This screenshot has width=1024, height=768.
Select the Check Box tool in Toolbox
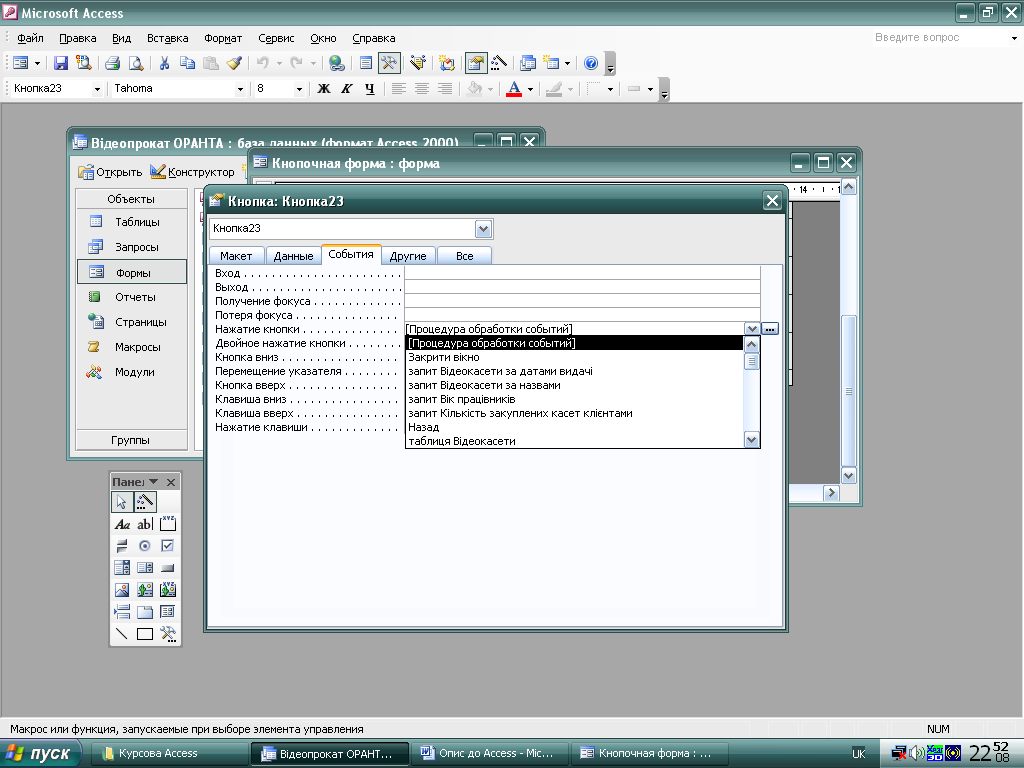168,546
